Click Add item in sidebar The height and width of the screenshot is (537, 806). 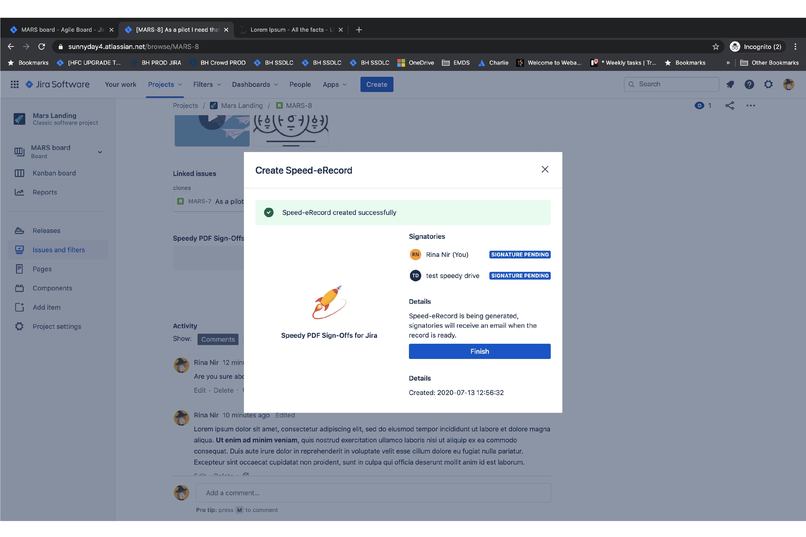click(46, 307)
